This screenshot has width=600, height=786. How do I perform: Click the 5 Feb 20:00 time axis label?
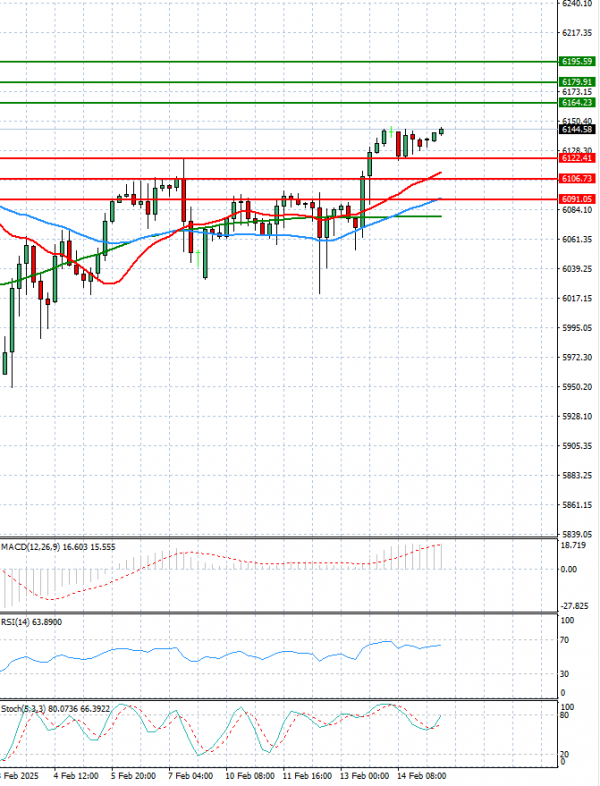coord(133,776)
